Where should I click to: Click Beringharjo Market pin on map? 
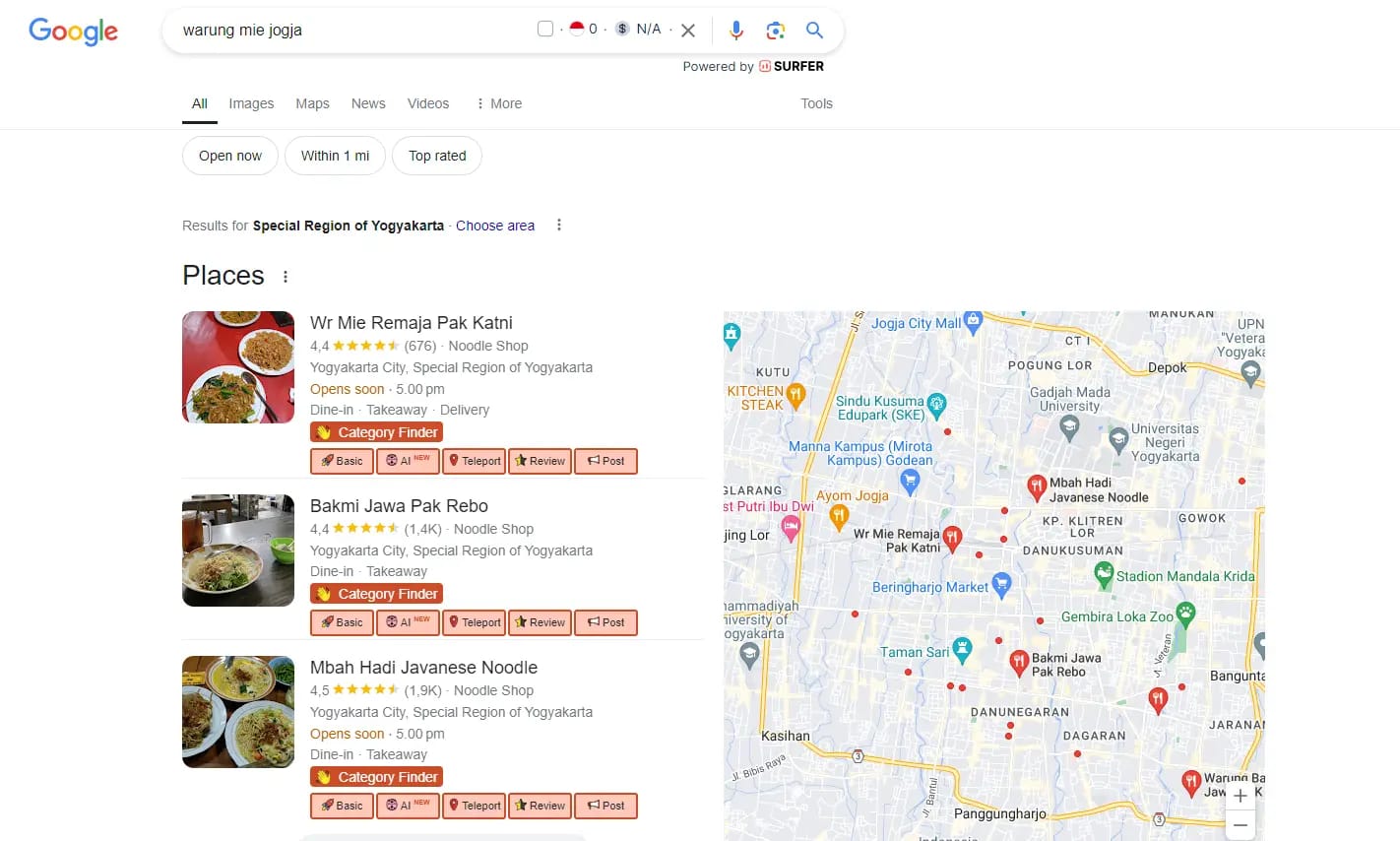[1001, 585]
